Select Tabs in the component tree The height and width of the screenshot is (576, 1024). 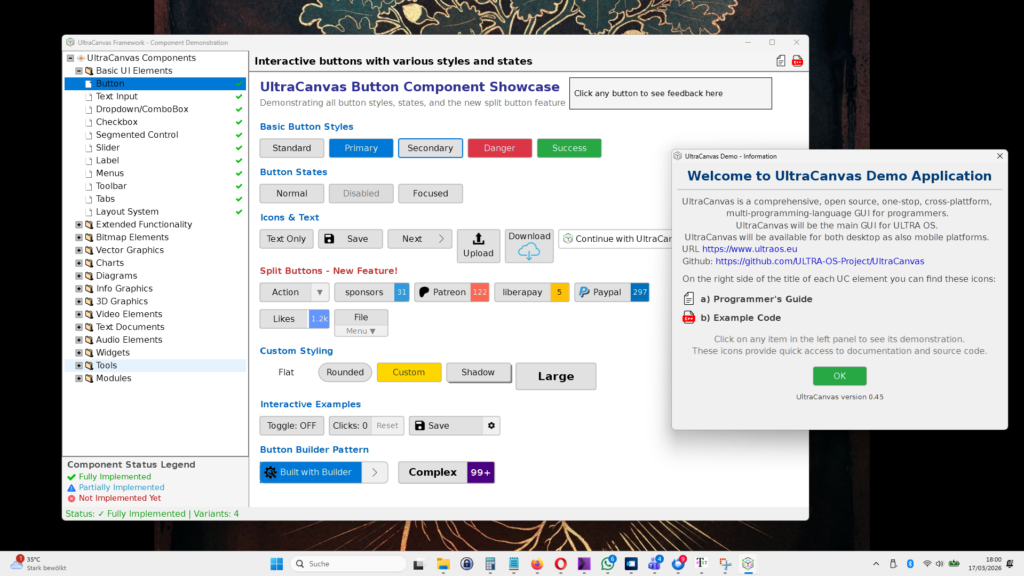click(x=105, y=198)
